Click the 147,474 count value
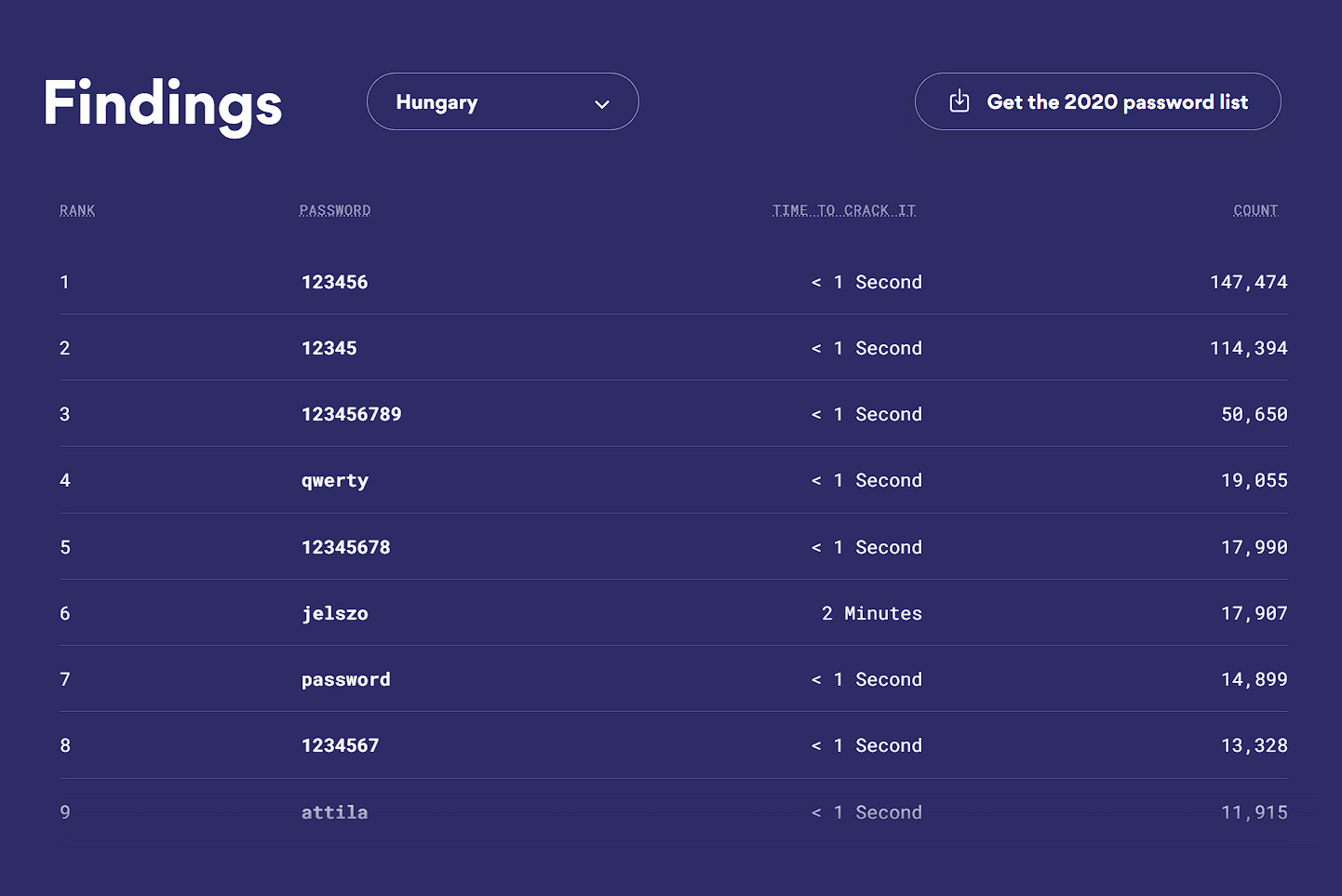The width and height of the screenshot is (1342, 896). tap(1248, 282)
